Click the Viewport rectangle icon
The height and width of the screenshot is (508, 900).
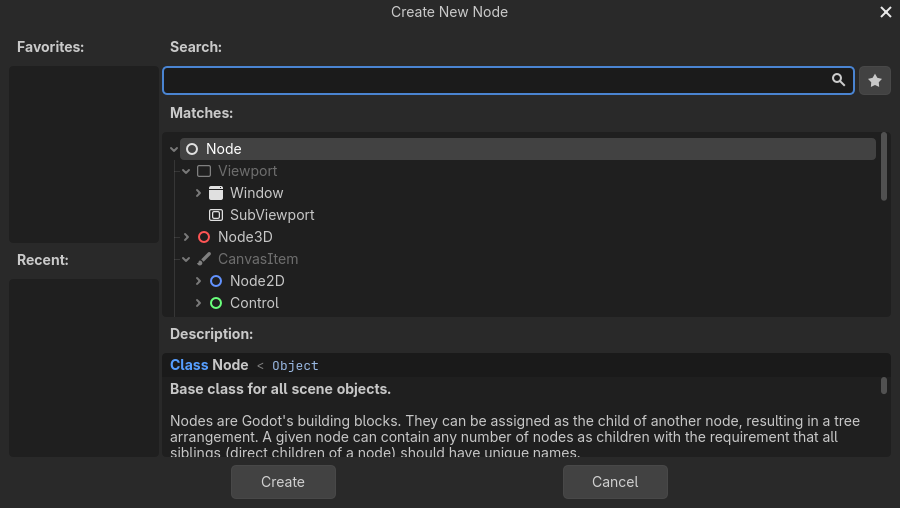tap(204, 171)
